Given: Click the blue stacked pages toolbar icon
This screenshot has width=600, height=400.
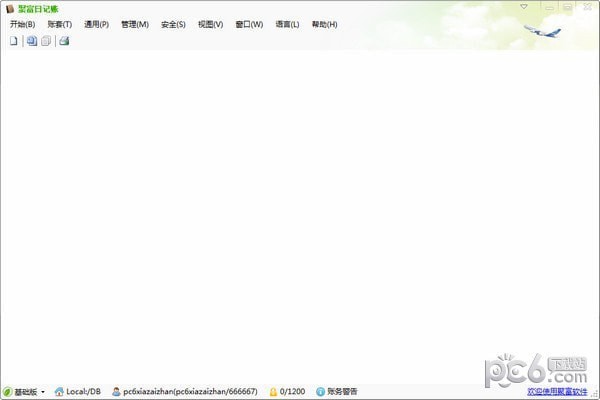Looking at the screenshot, I should (32, 41).
